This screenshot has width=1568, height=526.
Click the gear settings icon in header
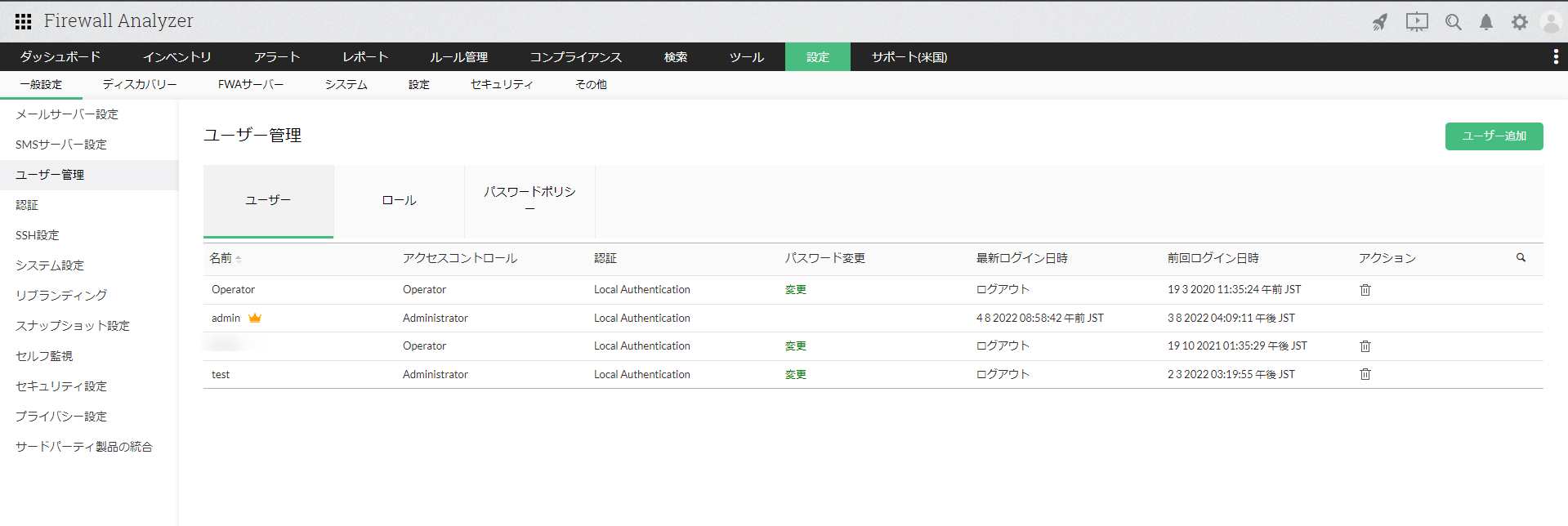click(1519, 22)
